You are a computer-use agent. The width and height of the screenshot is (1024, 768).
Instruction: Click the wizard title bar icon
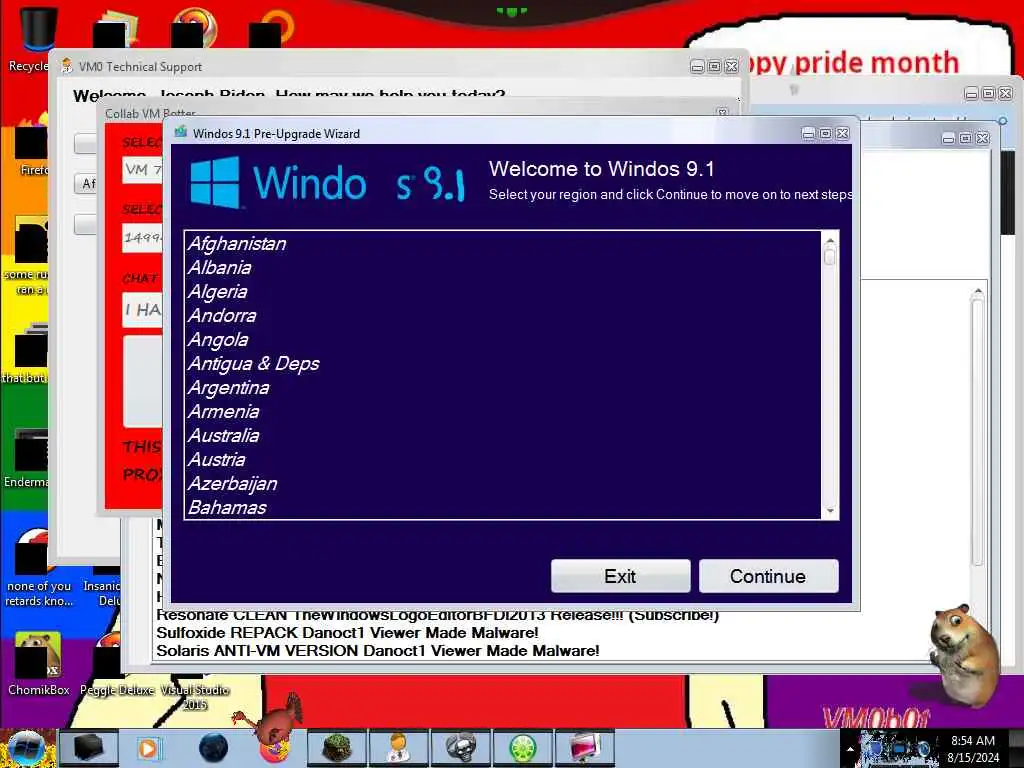[181, 133]
